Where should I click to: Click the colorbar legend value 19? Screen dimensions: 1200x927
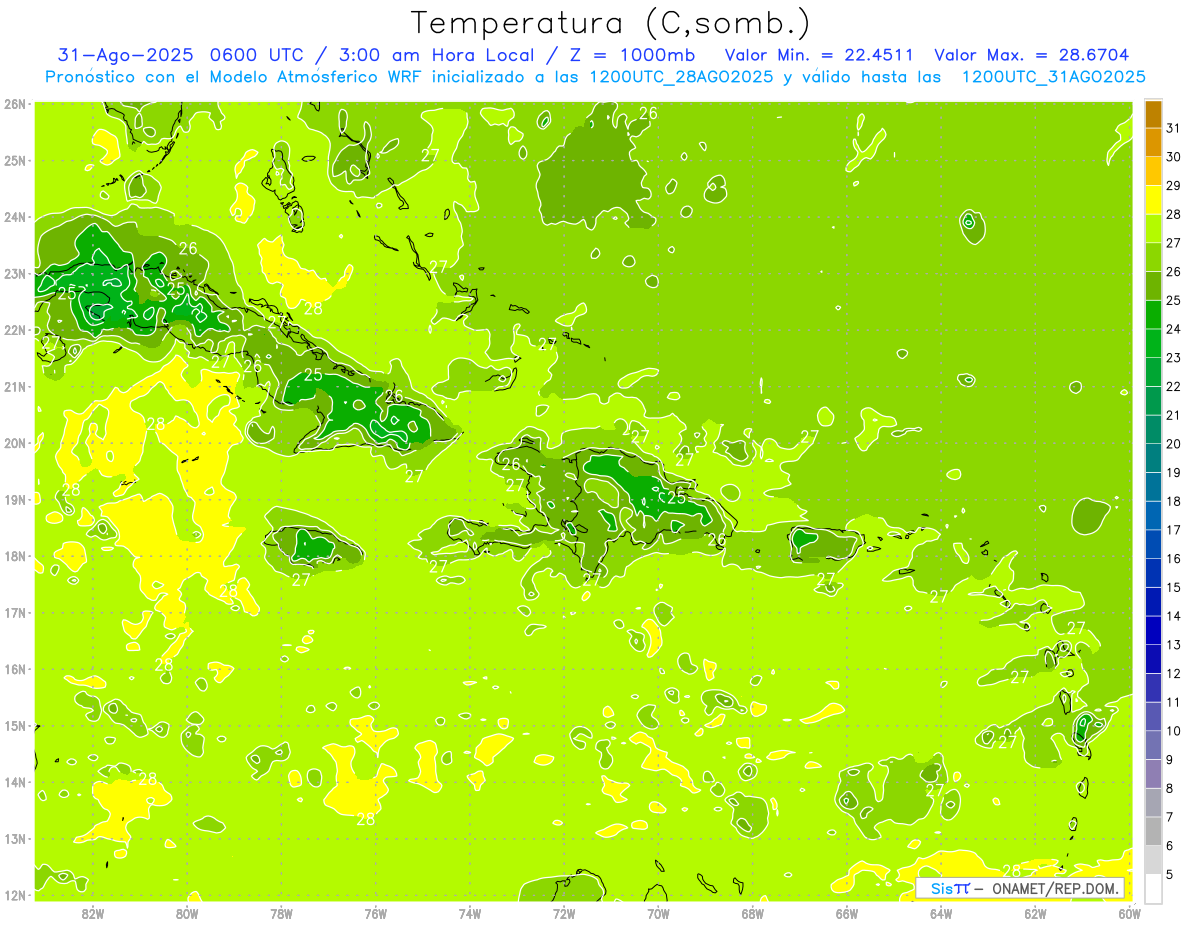(1174, 472)
